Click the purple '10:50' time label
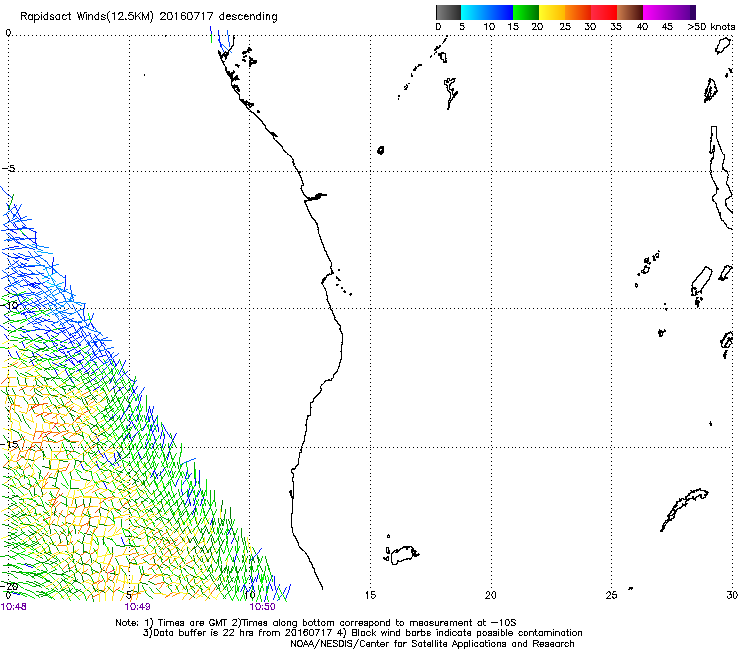The height and width of the screenshot is (650, 740). [262, 607]
